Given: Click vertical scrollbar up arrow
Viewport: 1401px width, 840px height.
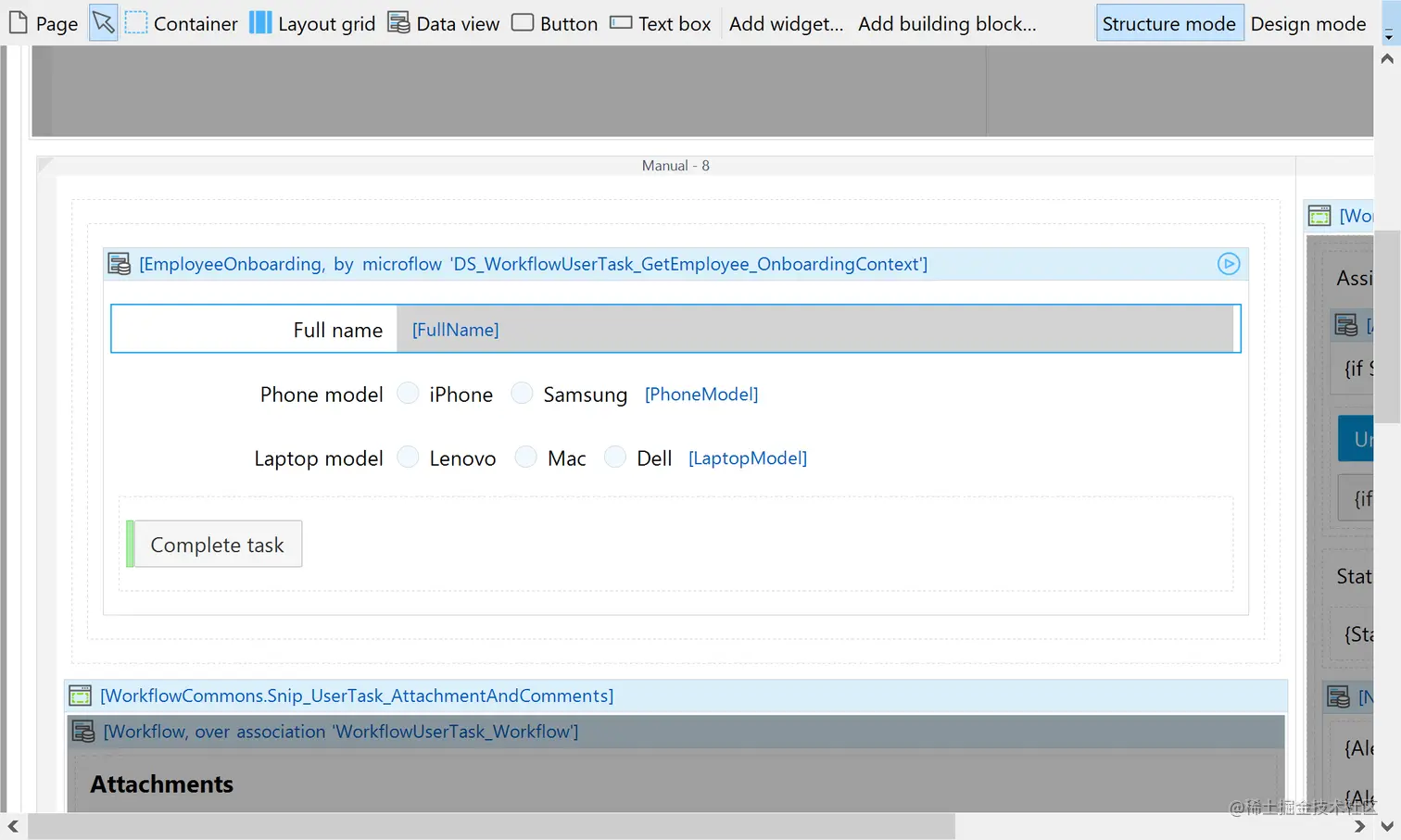Looking at the screenshot, I should (1387, 58).
